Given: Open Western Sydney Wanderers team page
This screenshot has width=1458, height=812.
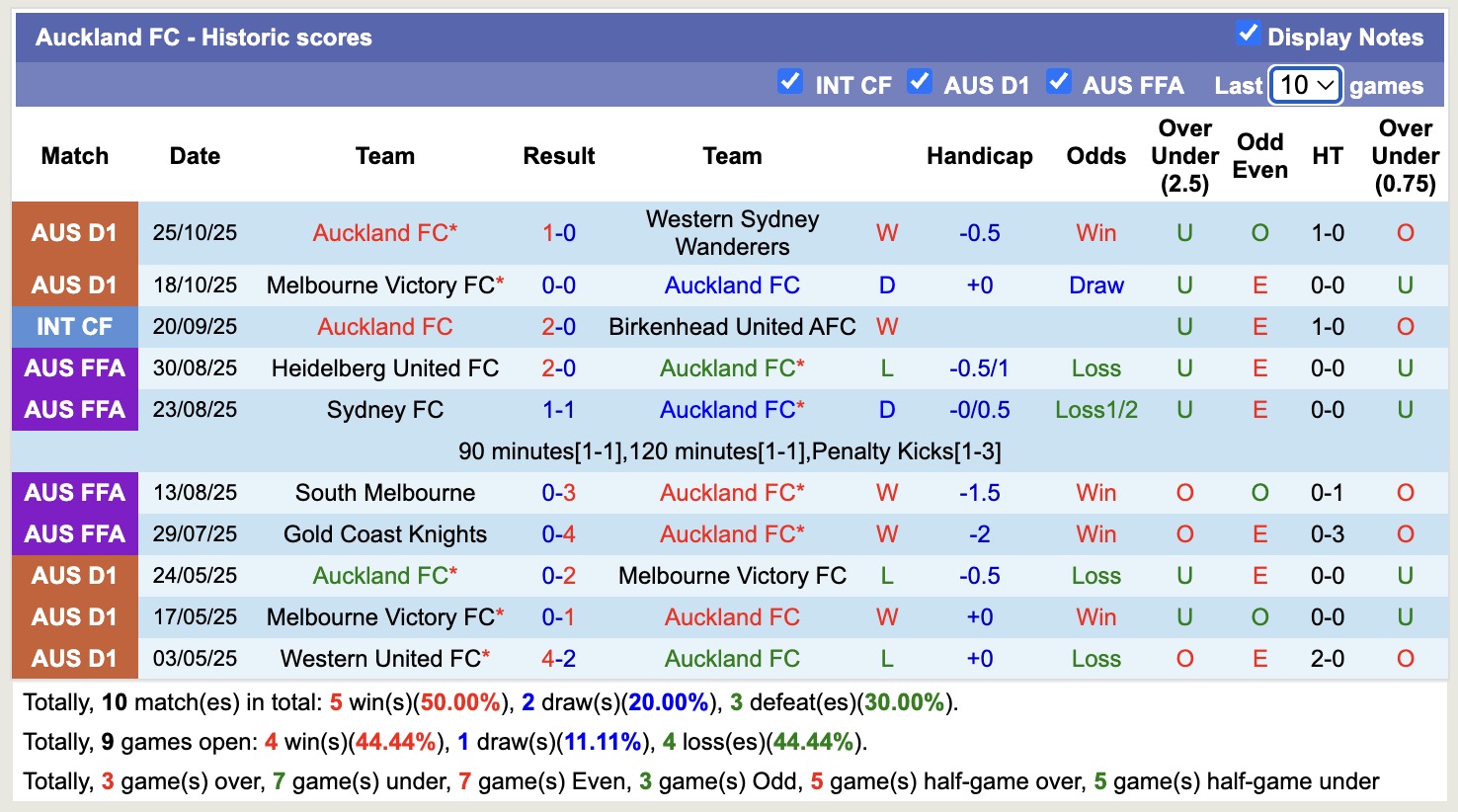Looking at the screenshot, I should pyautogui.click(x=731, y=232).
